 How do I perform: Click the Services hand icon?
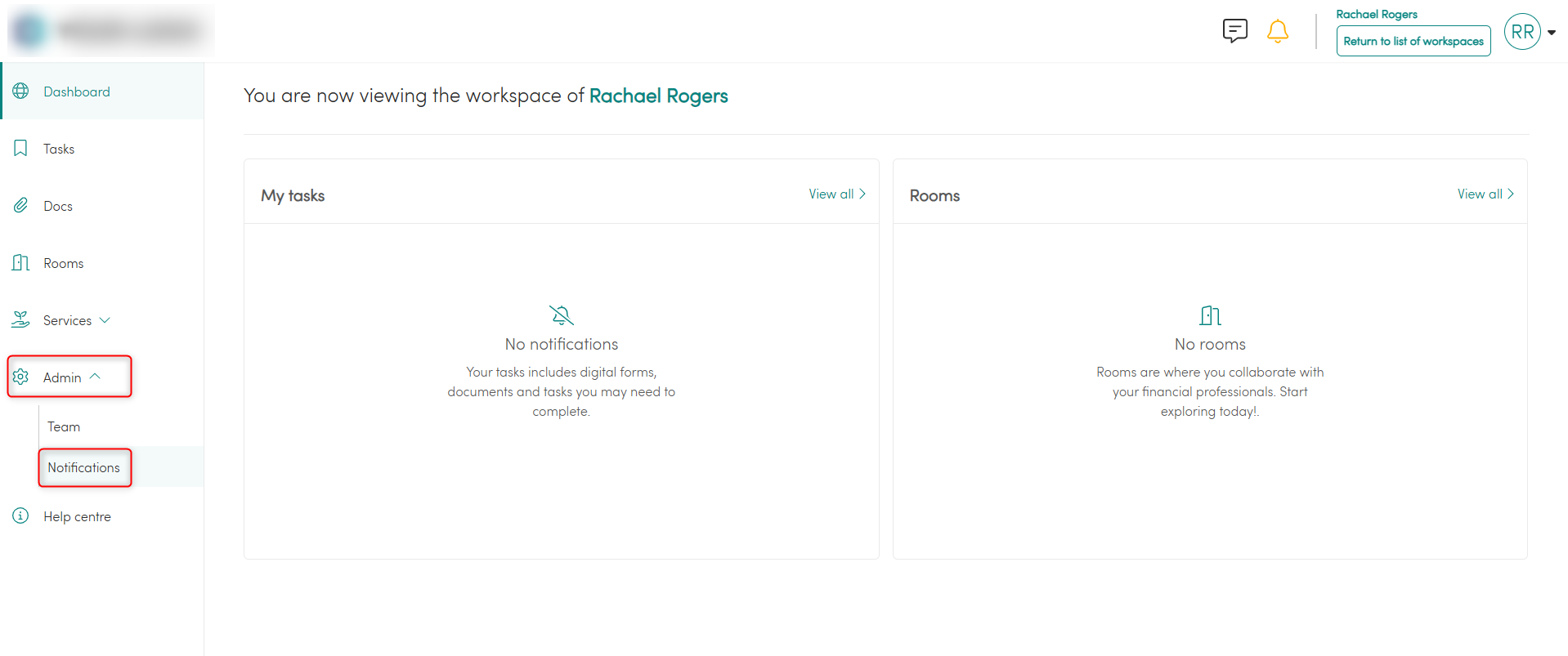coord(21,320)
